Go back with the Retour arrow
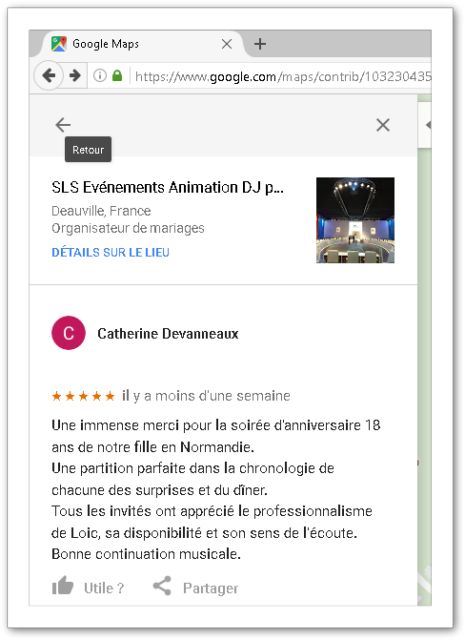Viewport: 465px width, 640px height. pos(63,125)
